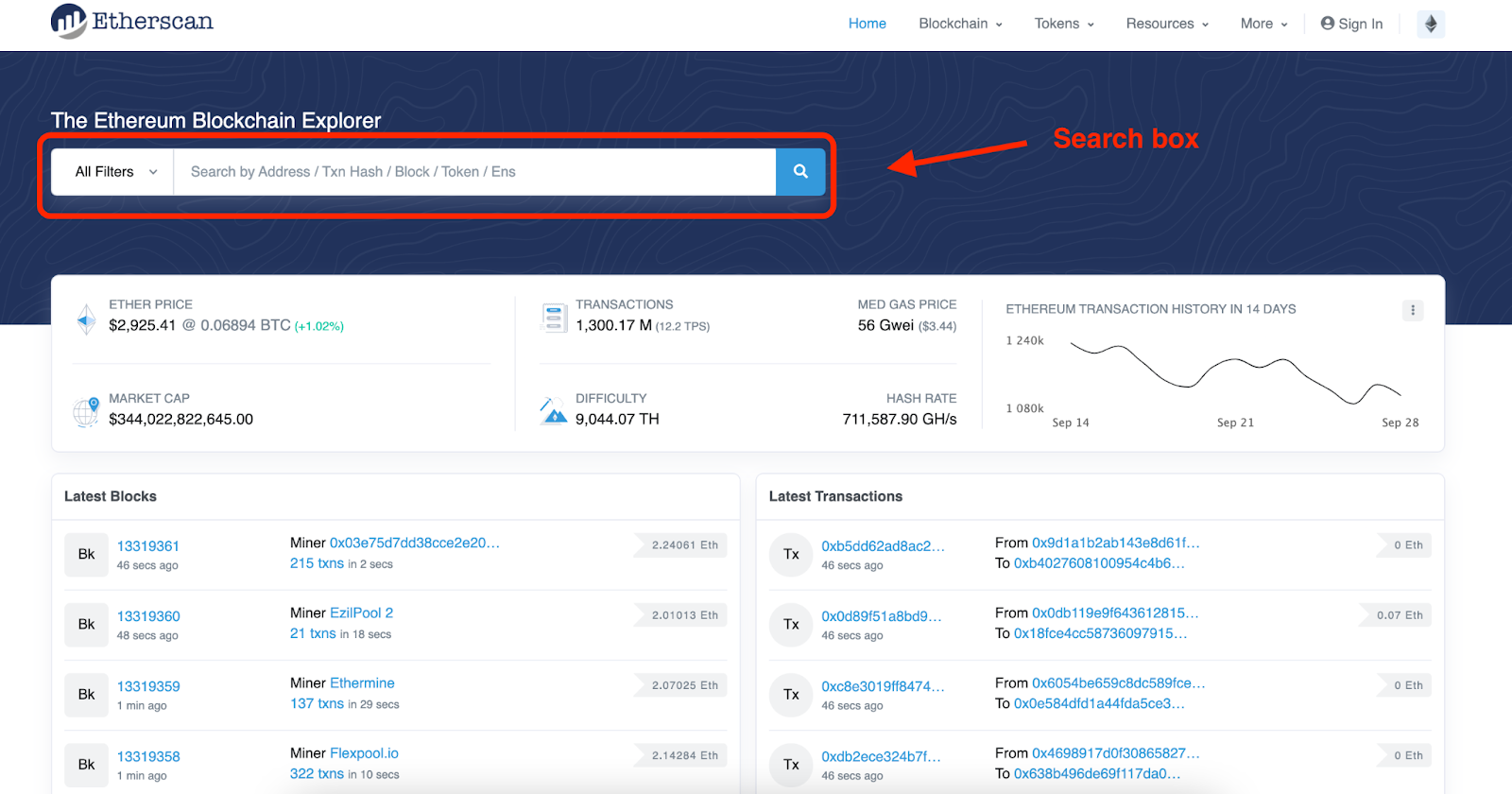Click Bk icon for block 13319358

coord(86,765)
